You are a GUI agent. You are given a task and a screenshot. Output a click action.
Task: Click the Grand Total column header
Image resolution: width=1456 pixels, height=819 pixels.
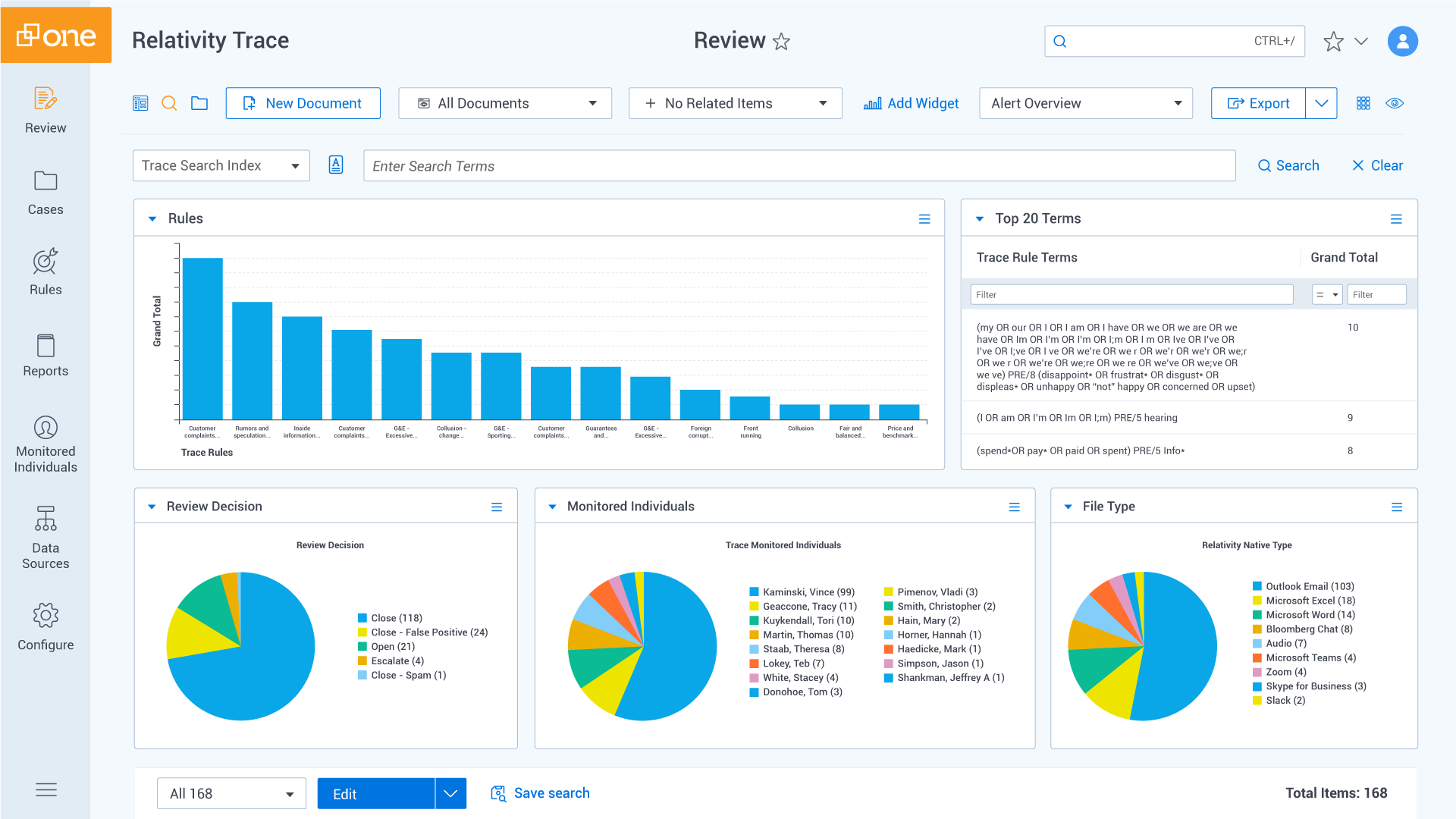click(1344, 257)
